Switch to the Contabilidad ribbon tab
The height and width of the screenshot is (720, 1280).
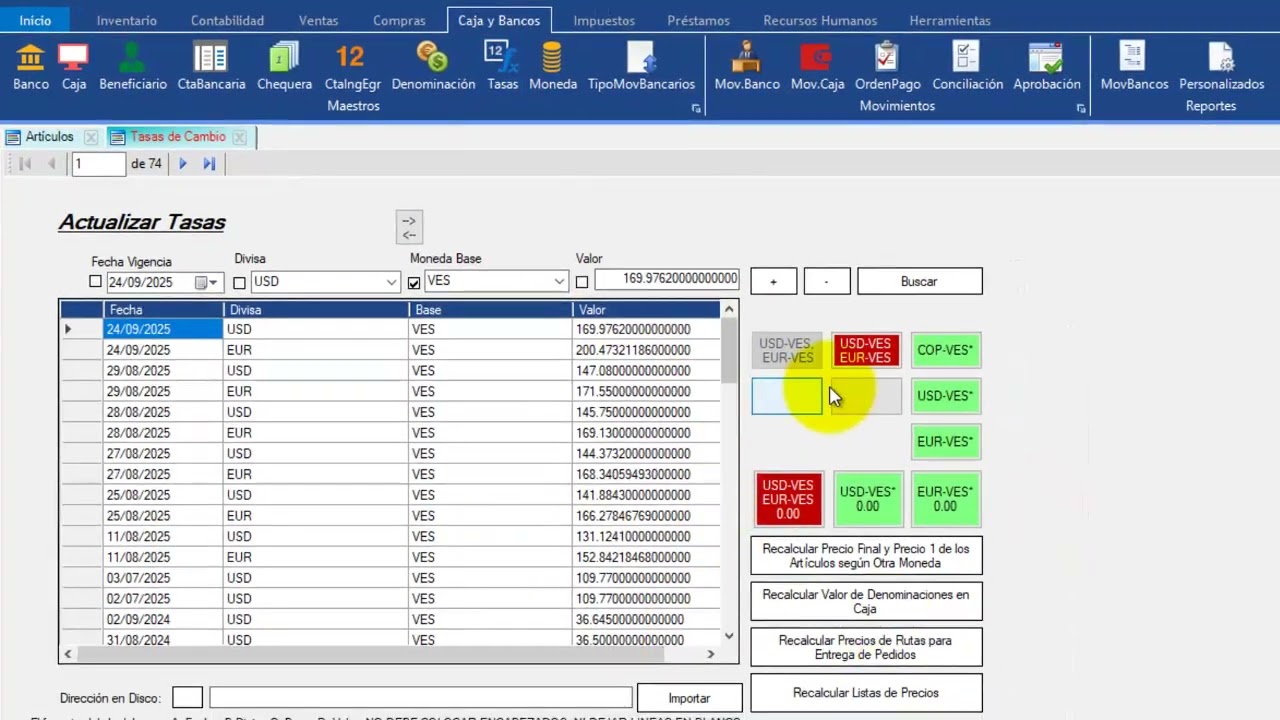228,20
